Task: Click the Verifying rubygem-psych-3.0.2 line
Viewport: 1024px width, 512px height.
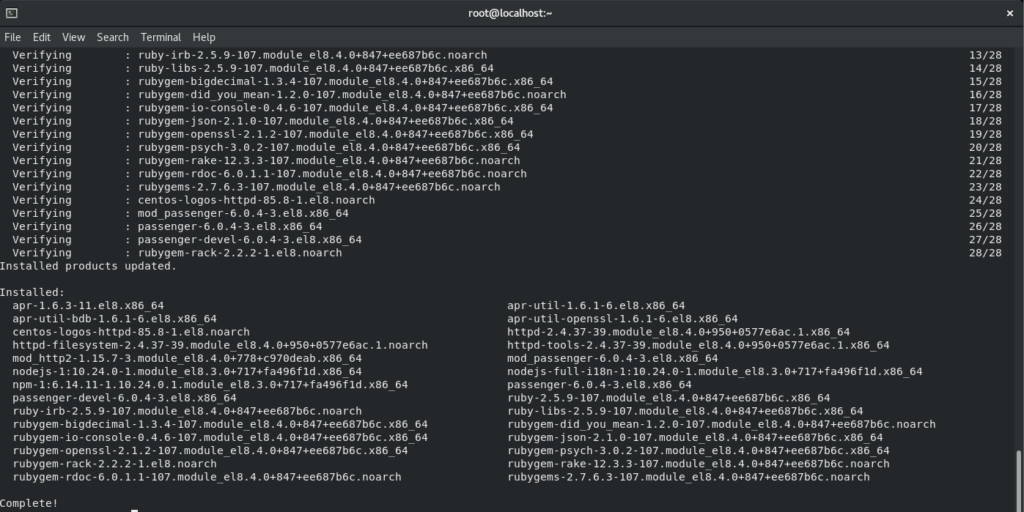Action: pos(507,147)
